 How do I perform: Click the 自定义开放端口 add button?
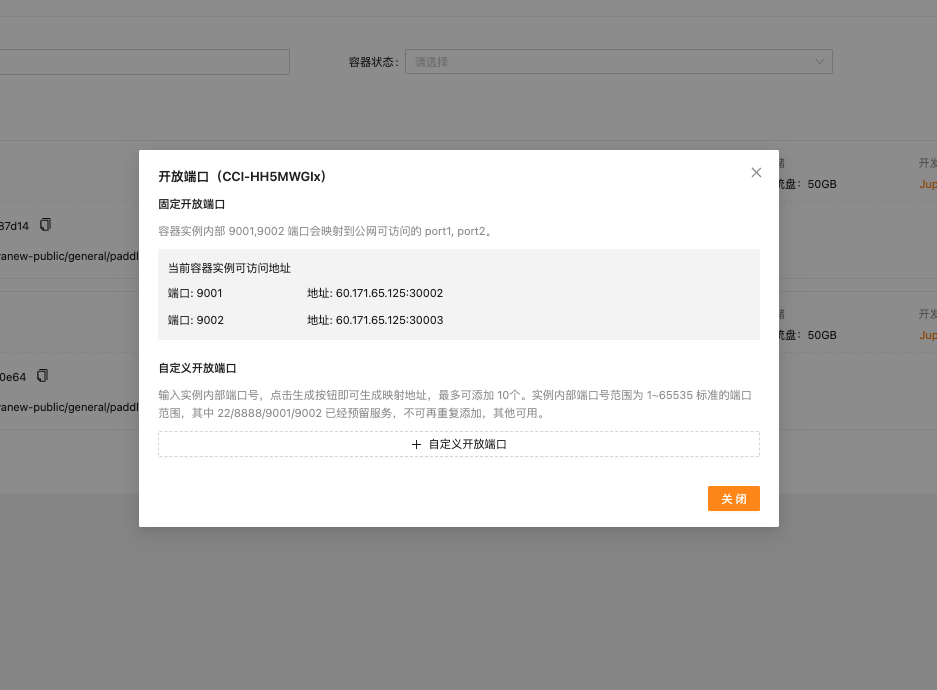(x=459, y=444)
